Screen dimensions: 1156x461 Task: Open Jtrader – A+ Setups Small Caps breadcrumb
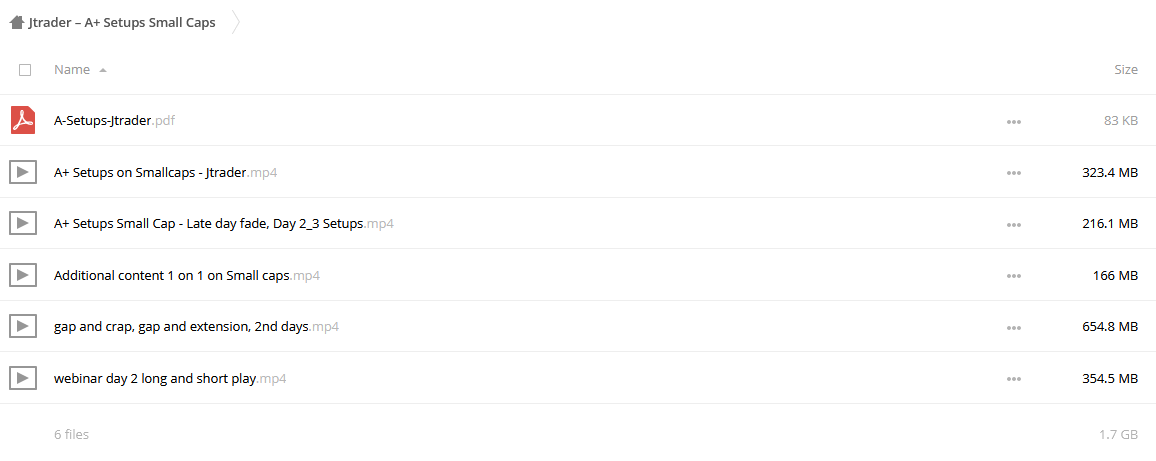(122, 23)
